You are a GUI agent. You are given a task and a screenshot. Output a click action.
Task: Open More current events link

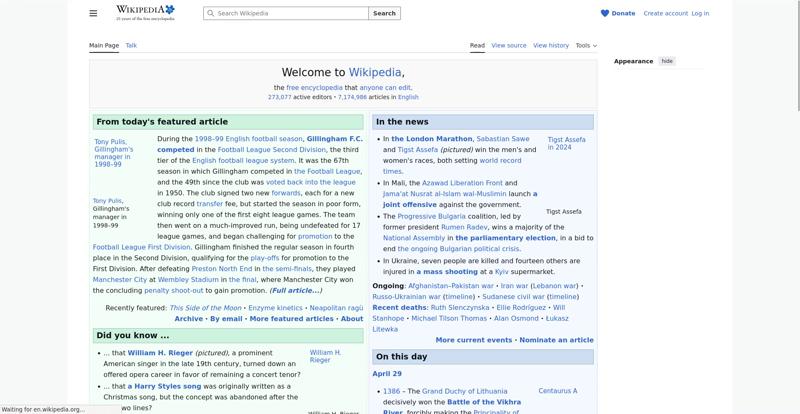click(473, 340)
